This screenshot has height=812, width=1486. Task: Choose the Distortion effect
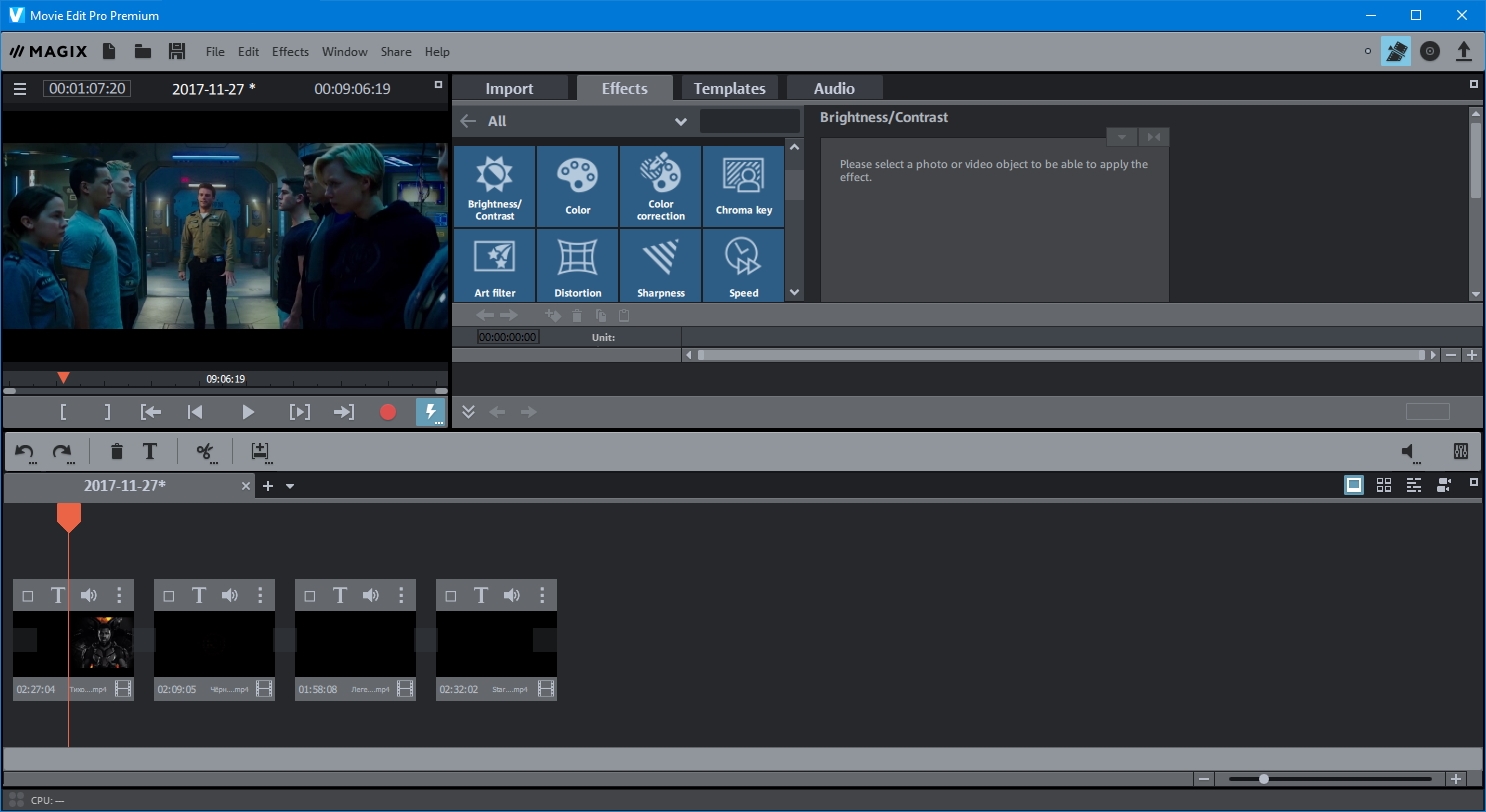[577, 265]
